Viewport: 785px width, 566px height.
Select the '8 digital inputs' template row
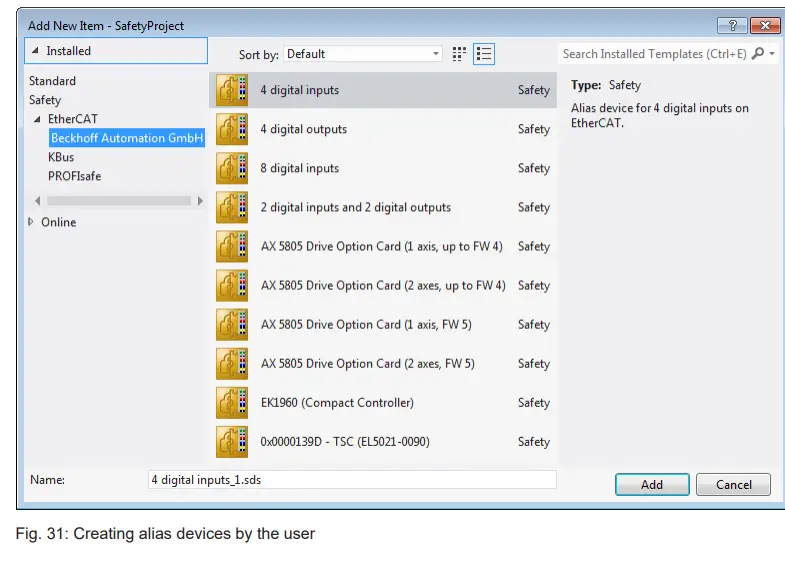(382, 168)
